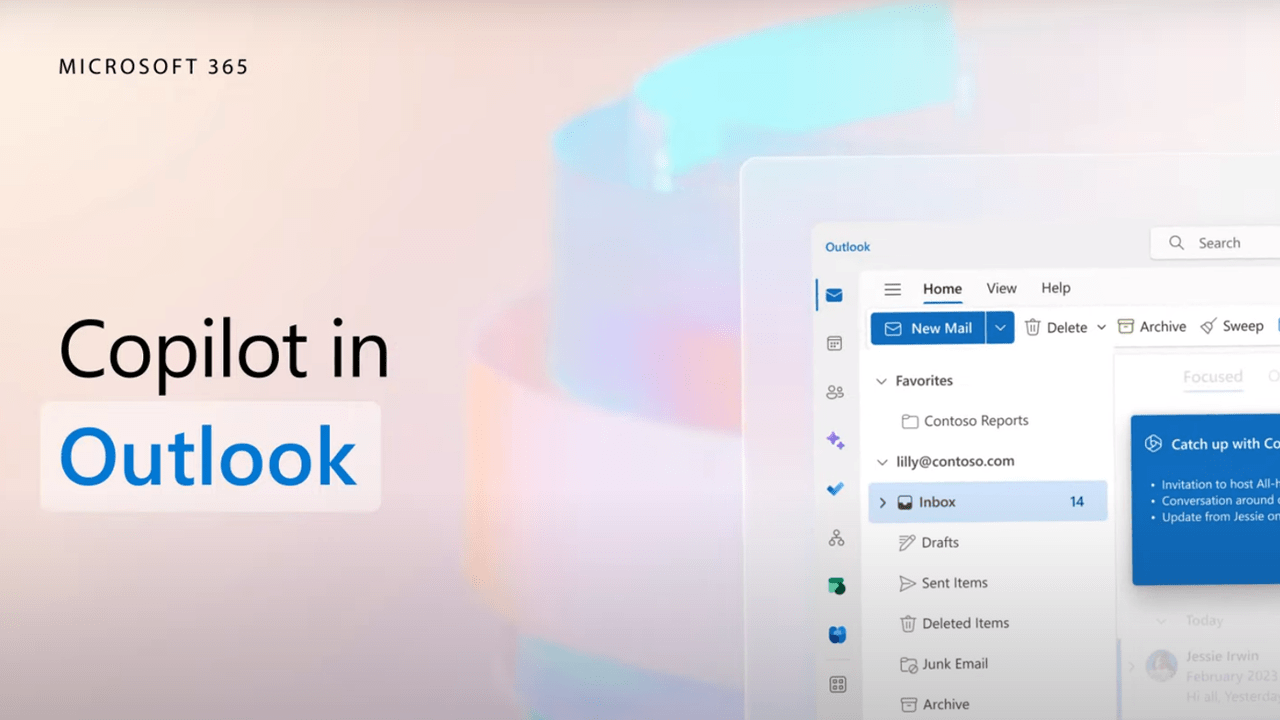
Task: Toggle the hamburger navigation pane icon
Action: point(893,289)
